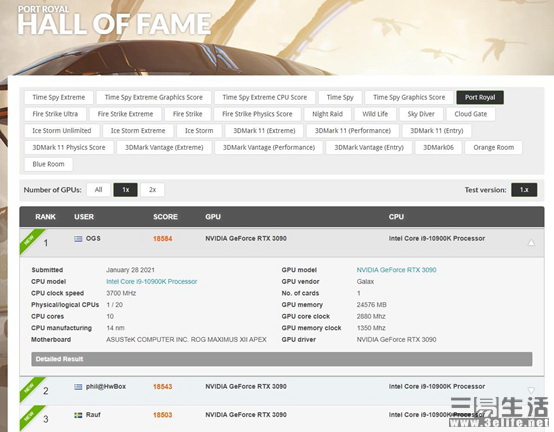Open 3DMark Vantage (Performance)
554x432 pixels.
pos(269,148)
